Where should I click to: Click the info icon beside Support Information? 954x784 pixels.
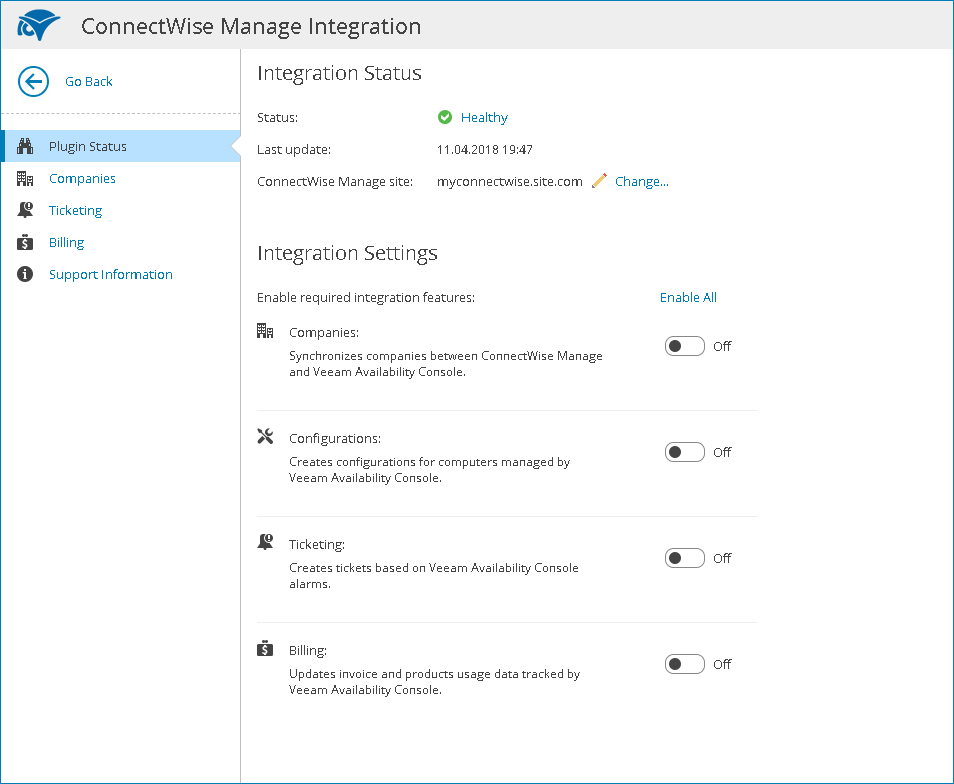[x=26, y=274]
